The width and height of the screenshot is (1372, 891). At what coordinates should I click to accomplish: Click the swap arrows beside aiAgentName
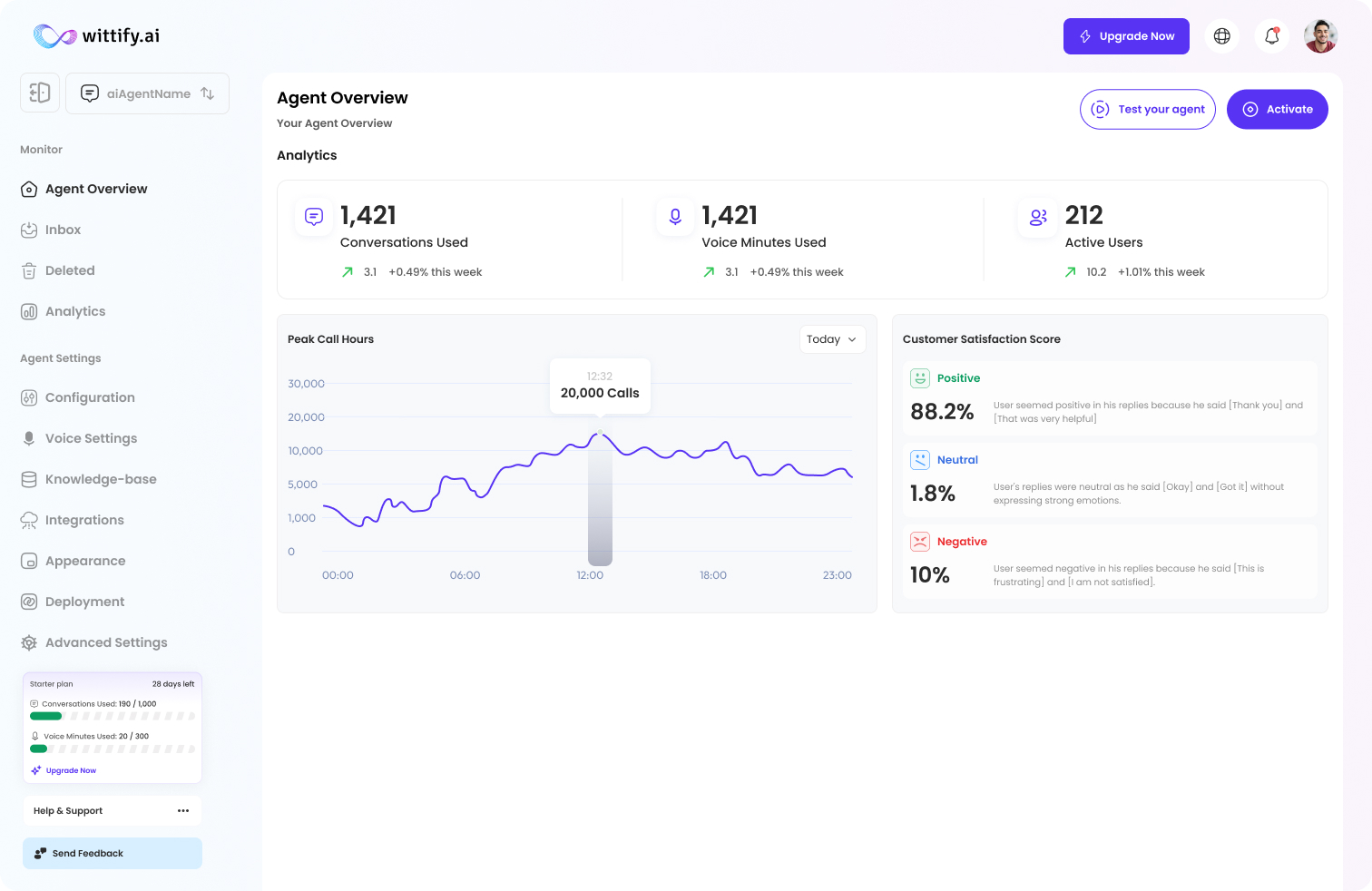point(208,93)
